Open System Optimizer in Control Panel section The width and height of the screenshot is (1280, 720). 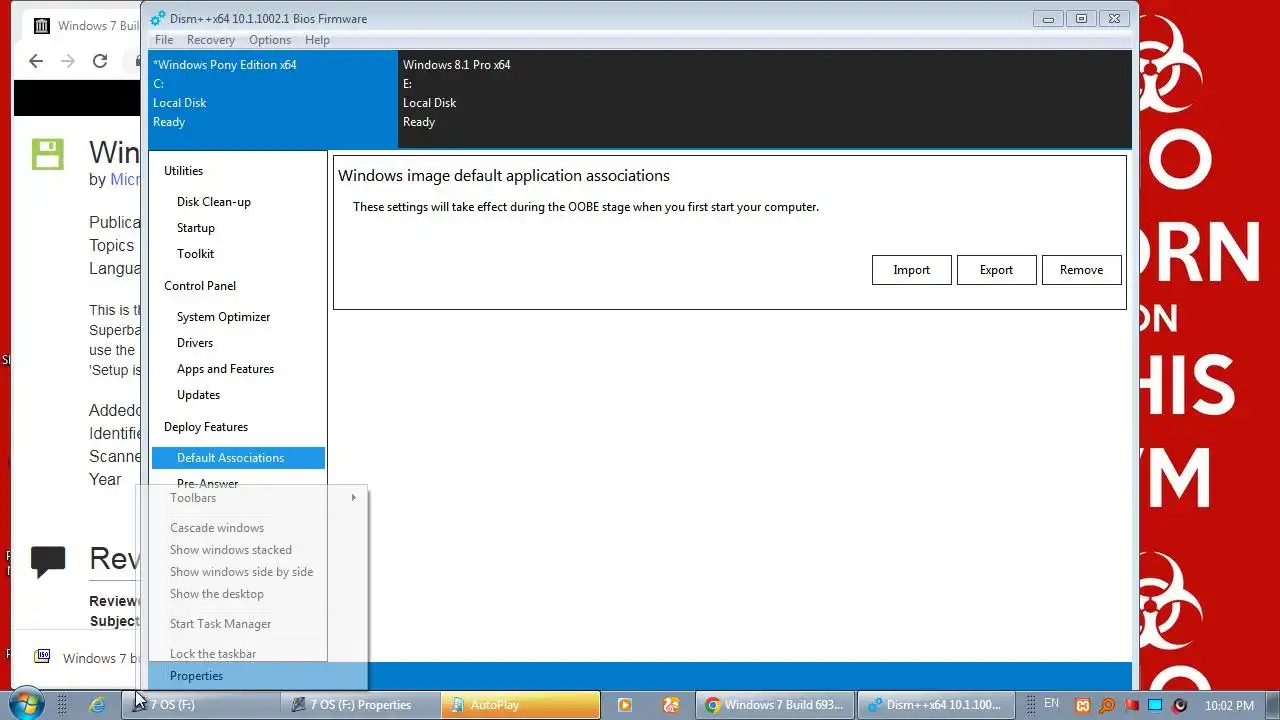pos(224,317)
